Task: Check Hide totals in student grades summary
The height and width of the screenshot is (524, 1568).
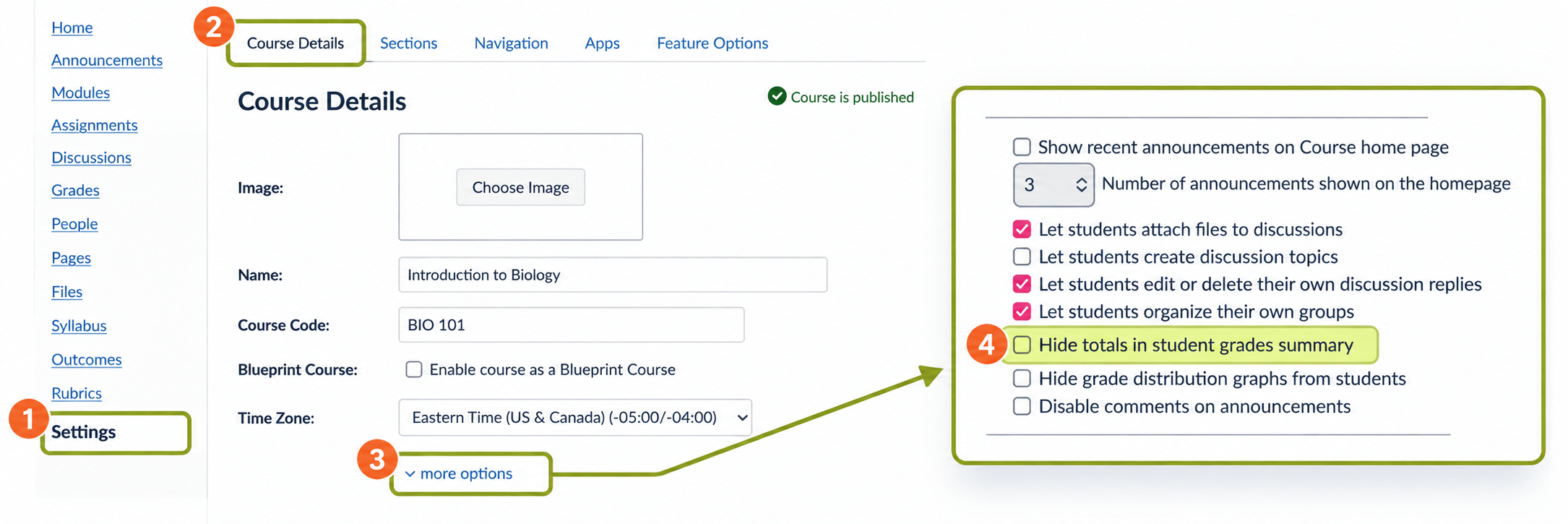Action: coord(1022,345)
